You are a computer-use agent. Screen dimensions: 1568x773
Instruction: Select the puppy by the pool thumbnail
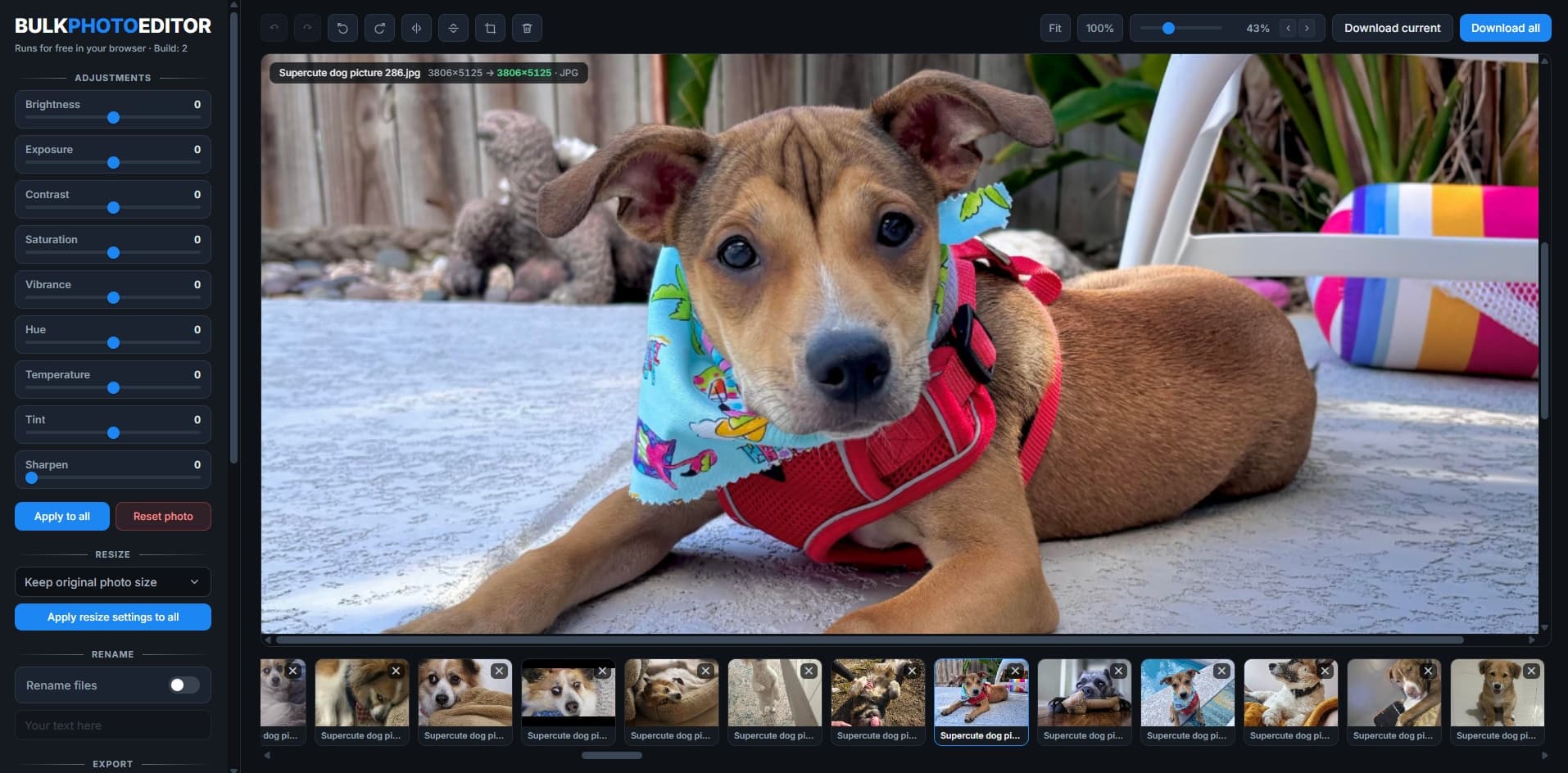(1187, 703)
